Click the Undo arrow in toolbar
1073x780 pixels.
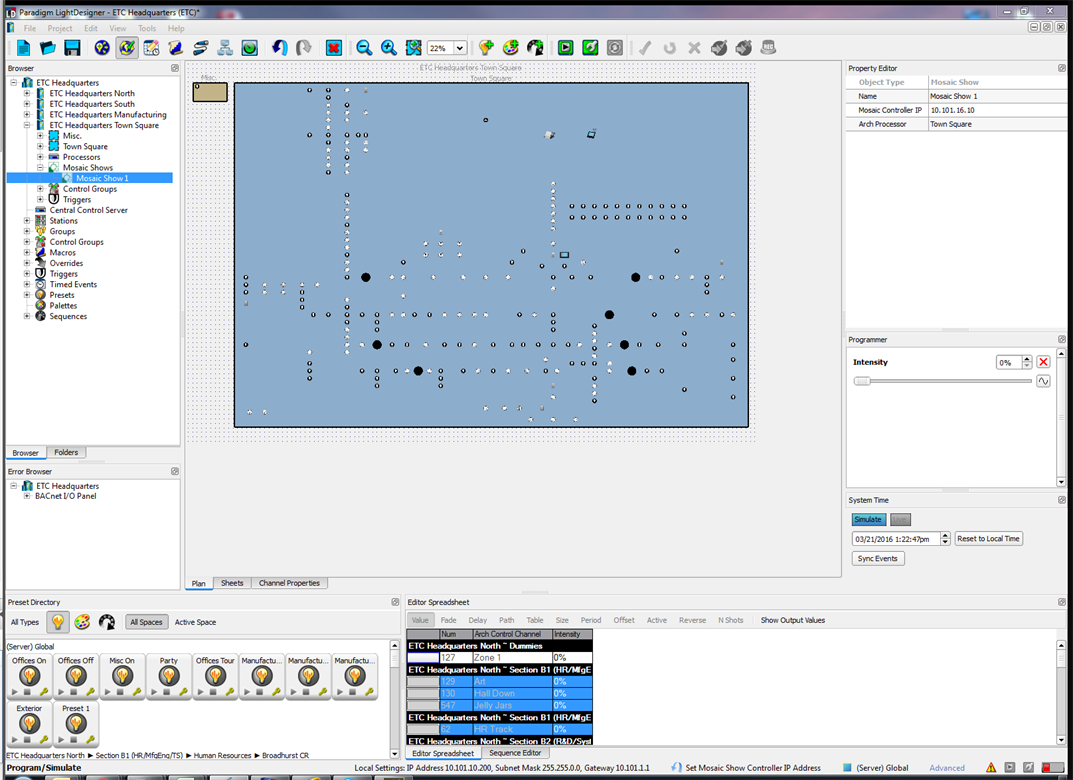tap(280, 48)
